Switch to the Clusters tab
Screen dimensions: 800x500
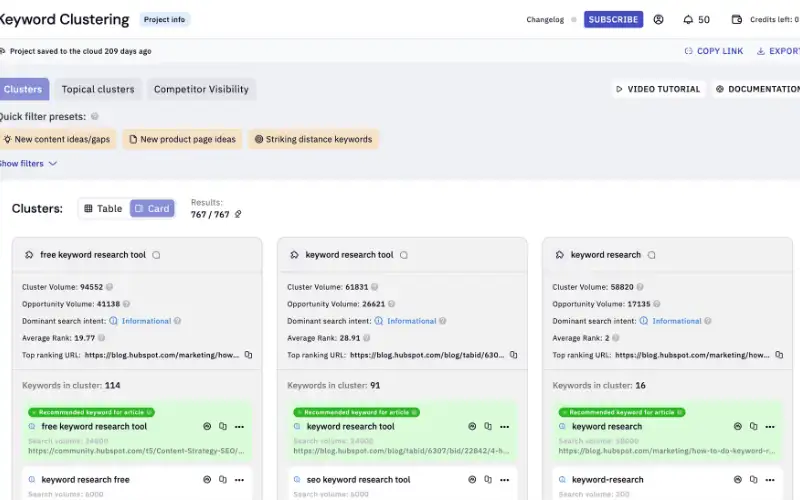point(23,89)
